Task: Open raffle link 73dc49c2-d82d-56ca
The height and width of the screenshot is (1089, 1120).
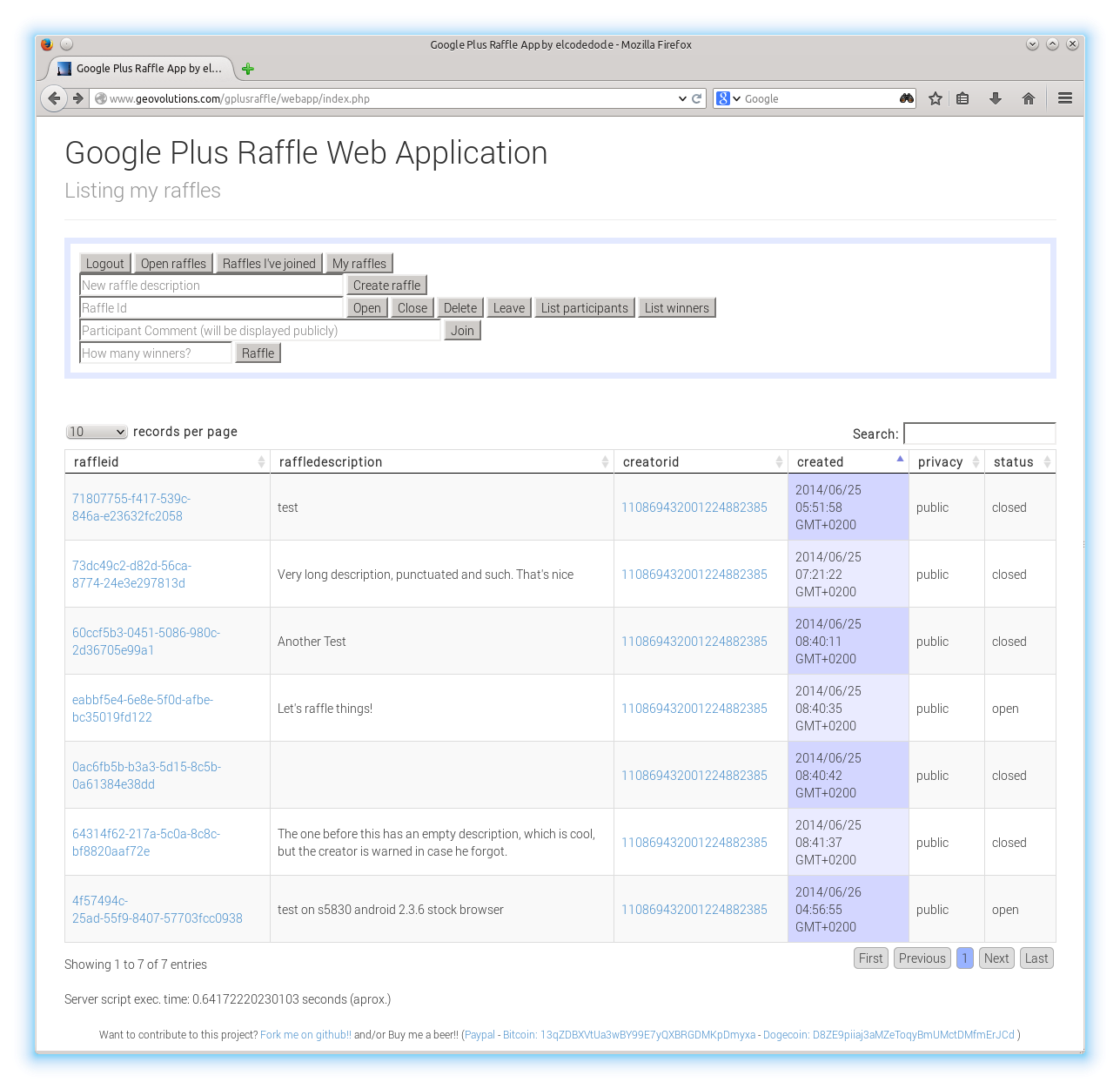Action: (131, 574)
